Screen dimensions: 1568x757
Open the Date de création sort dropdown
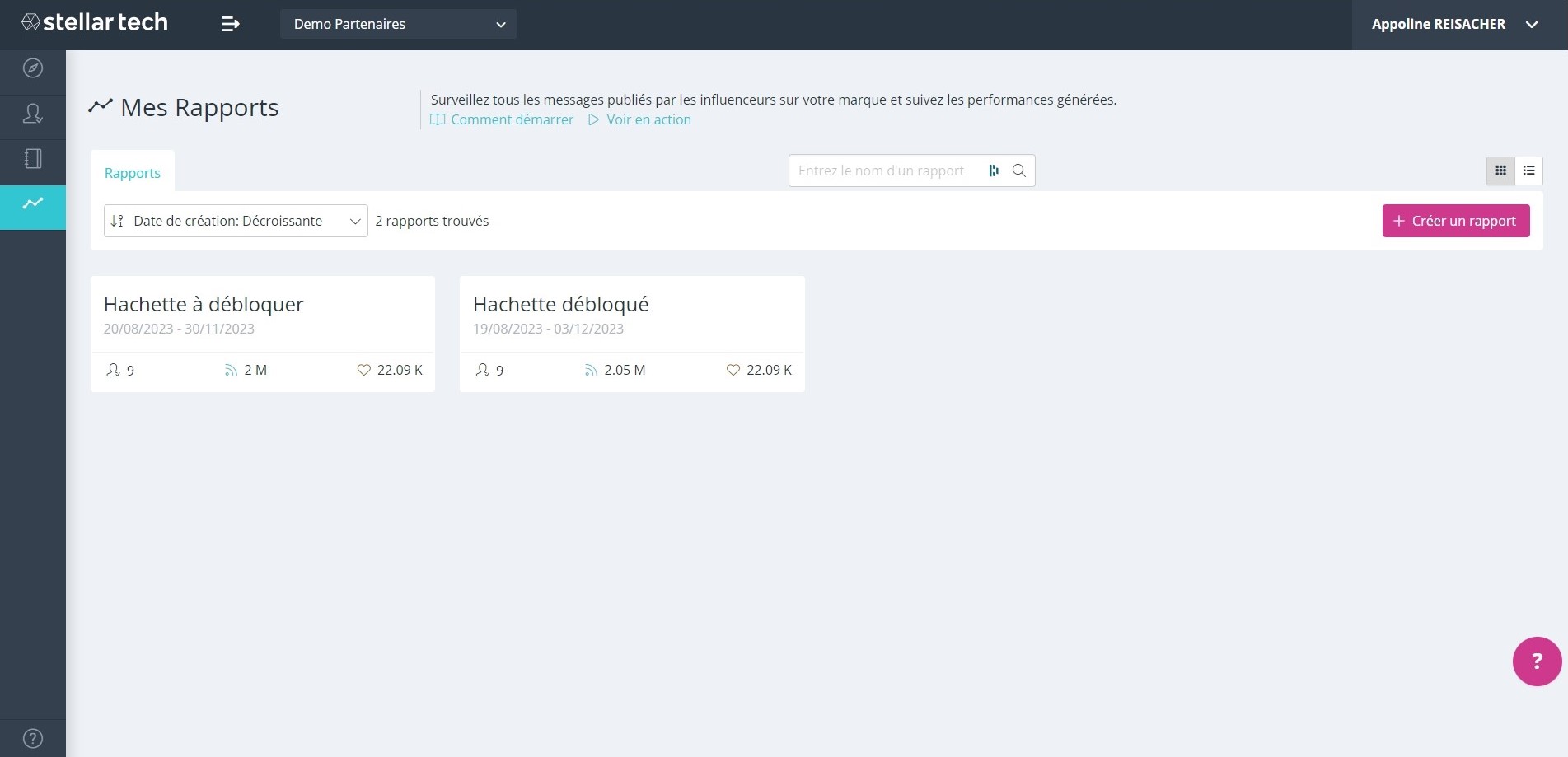[x=236, y=221]
